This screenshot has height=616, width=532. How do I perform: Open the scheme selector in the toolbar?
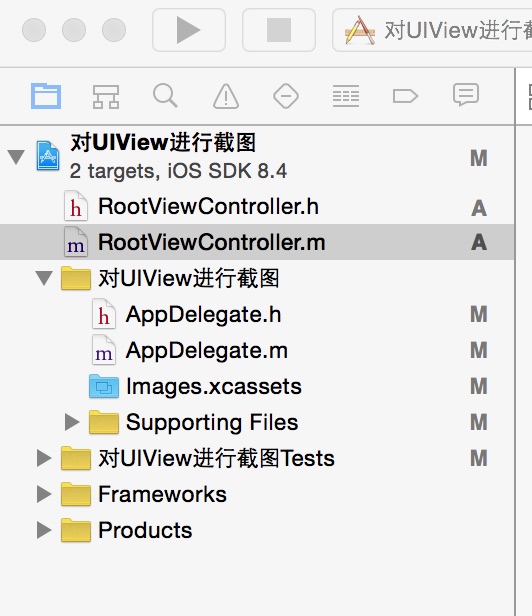point(432,30)
